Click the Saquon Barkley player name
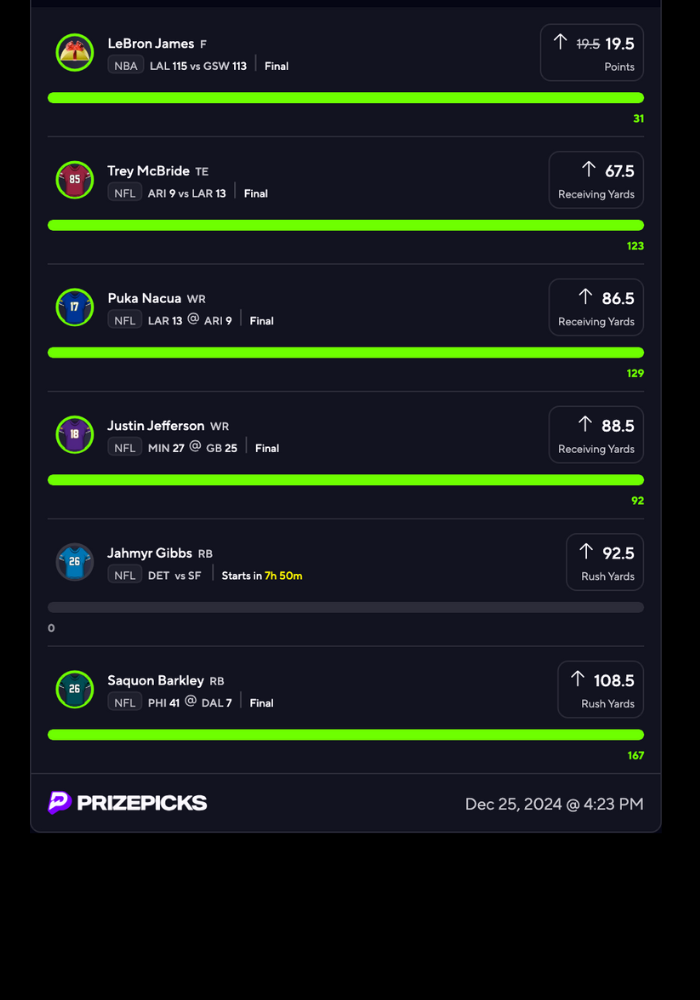Viewport: 700px width, 1000px height. [155, 681]
